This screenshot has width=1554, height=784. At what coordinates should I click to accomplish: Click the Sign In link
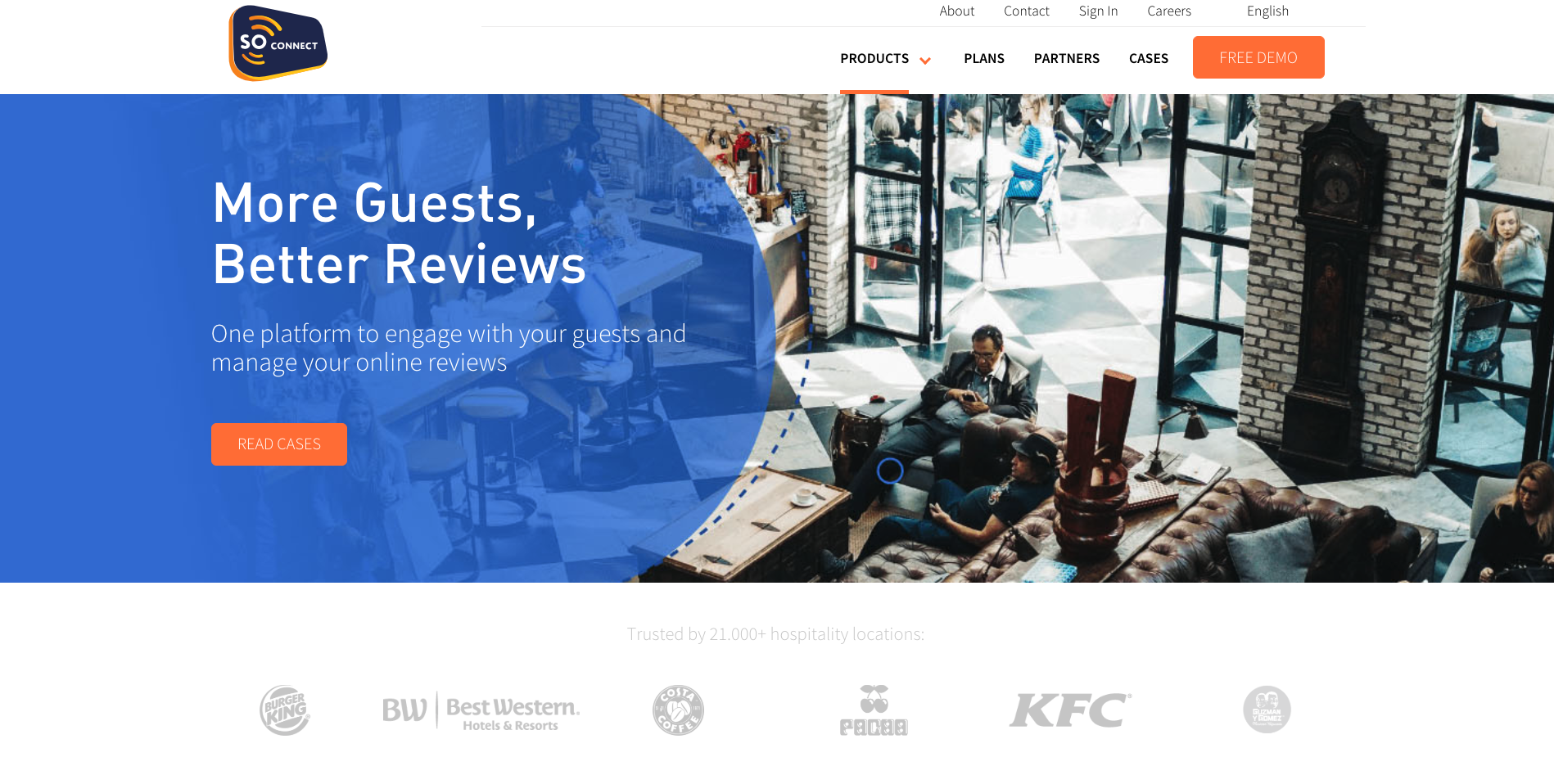1098,11
